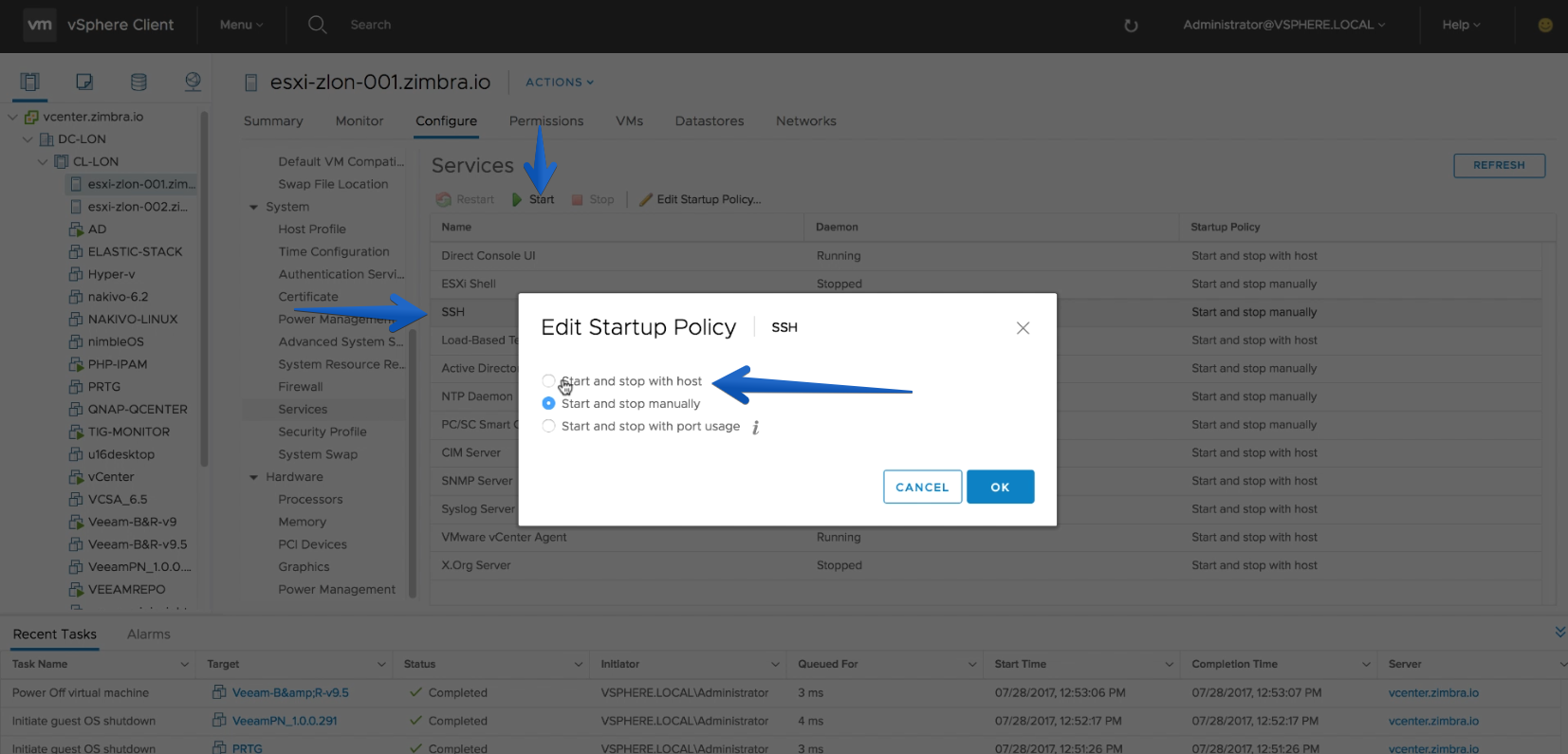Screen dimensions: 1568x754
Task: Open the Summary tab
Action: [273, 121]
